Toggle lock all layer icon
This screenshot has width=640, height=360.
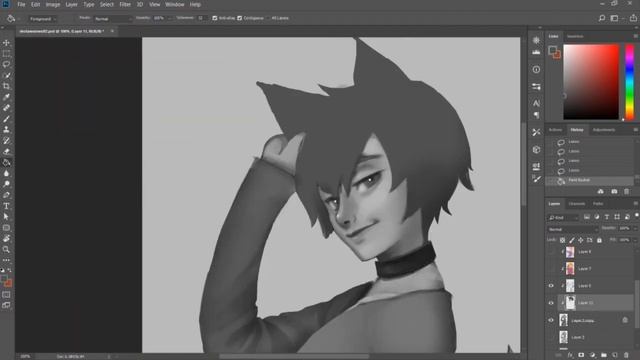[x=599, y=240]
